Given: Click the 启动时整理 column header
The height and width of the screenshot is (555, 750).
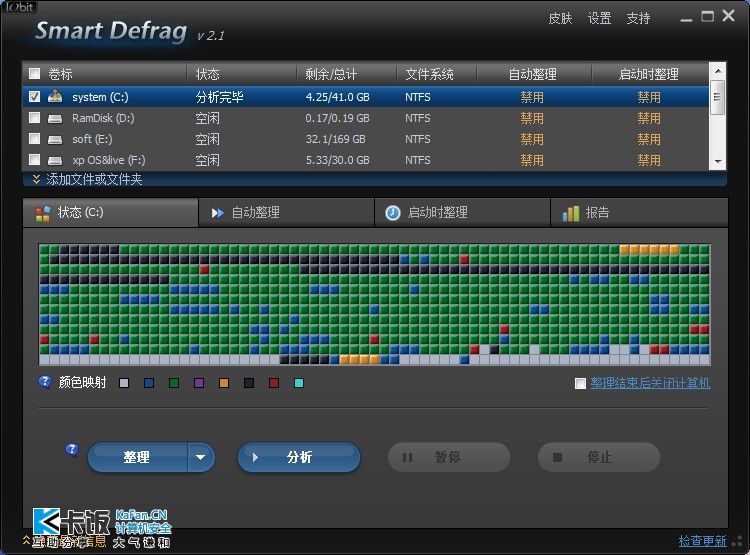Looking at the screenshot, I should [x=649, y=74].
